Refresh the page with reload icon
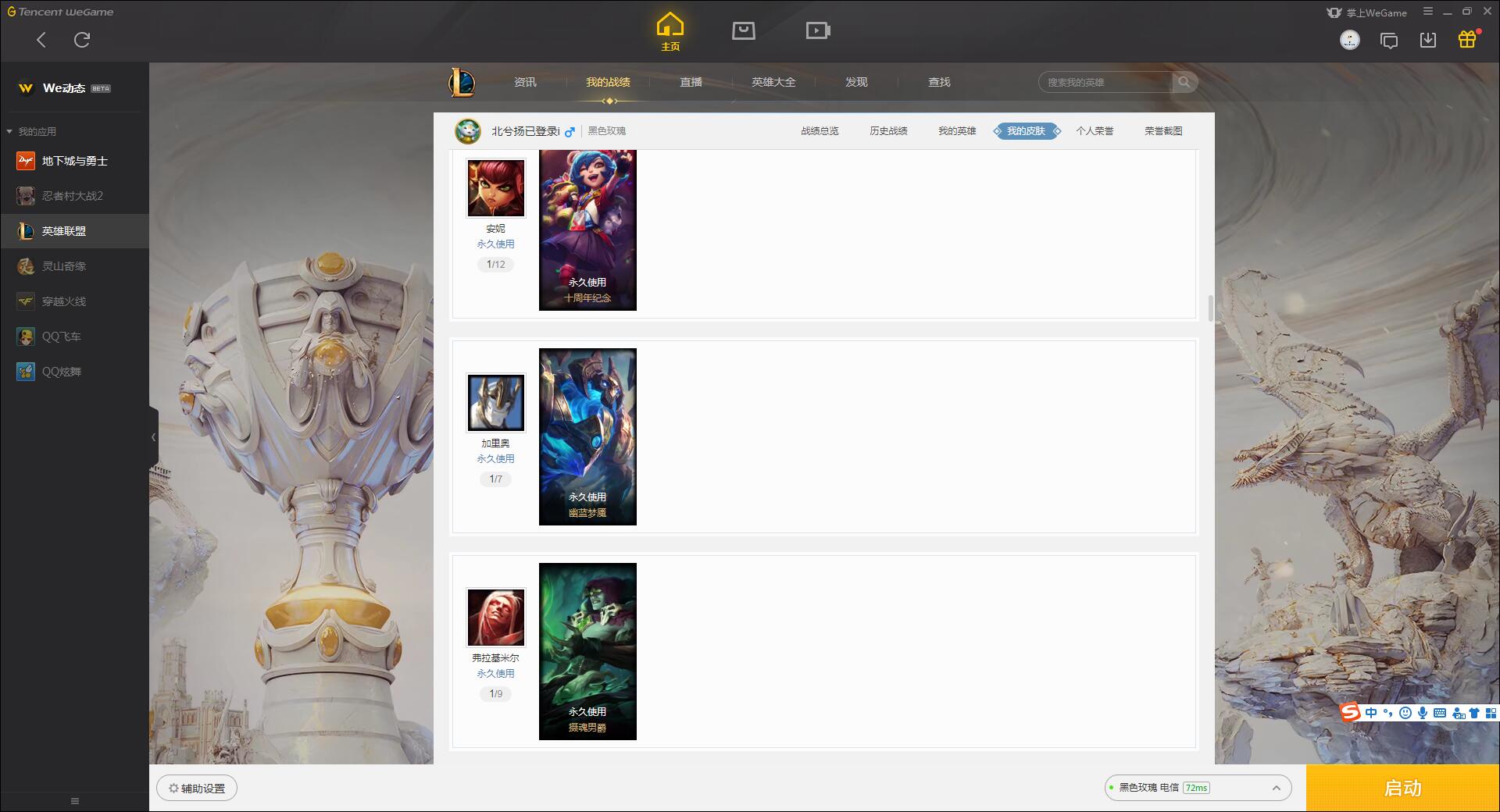The height and width of the screenshot is (812, 1500). pos(82,40)
